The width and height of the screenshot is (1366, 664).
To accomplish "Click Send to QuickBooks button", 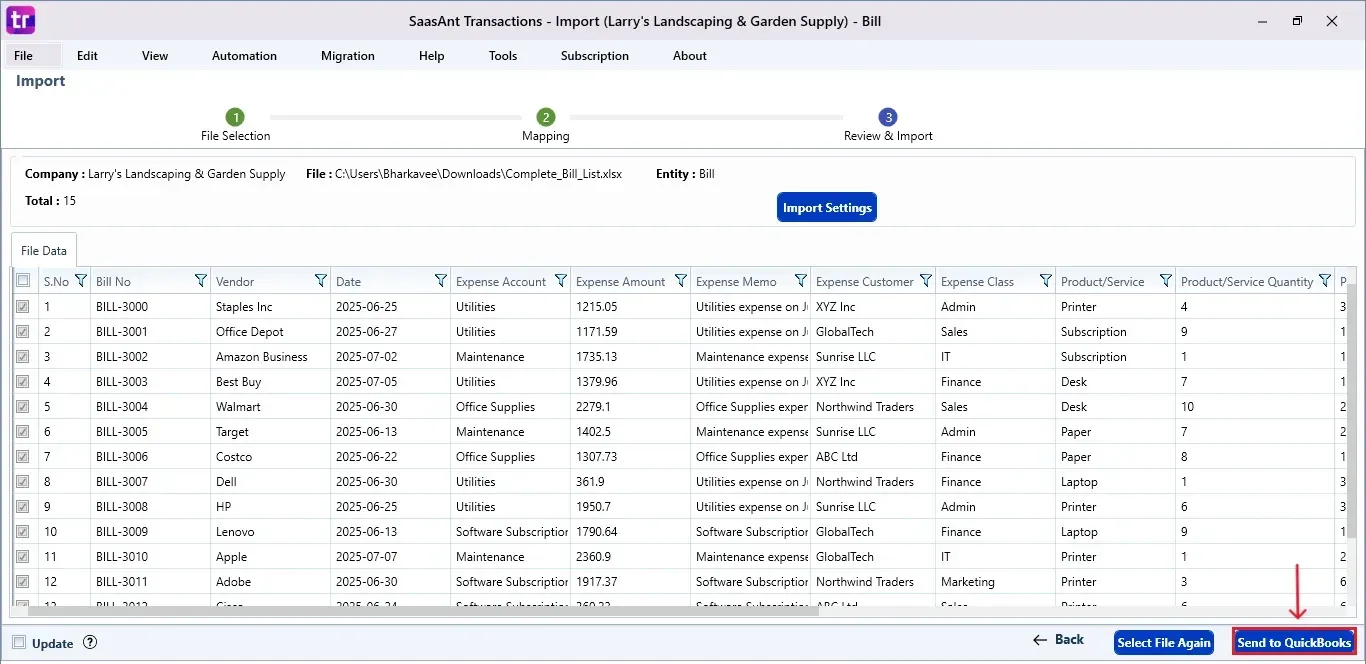I will coord(1294,642).
